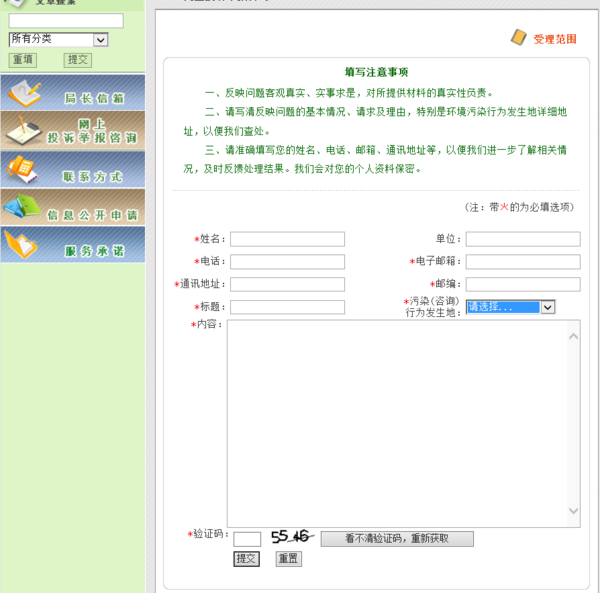Image resolution: width=600 pixels, height=593 pixels.
Task: Click into the 标题 field
Action: 287,307
